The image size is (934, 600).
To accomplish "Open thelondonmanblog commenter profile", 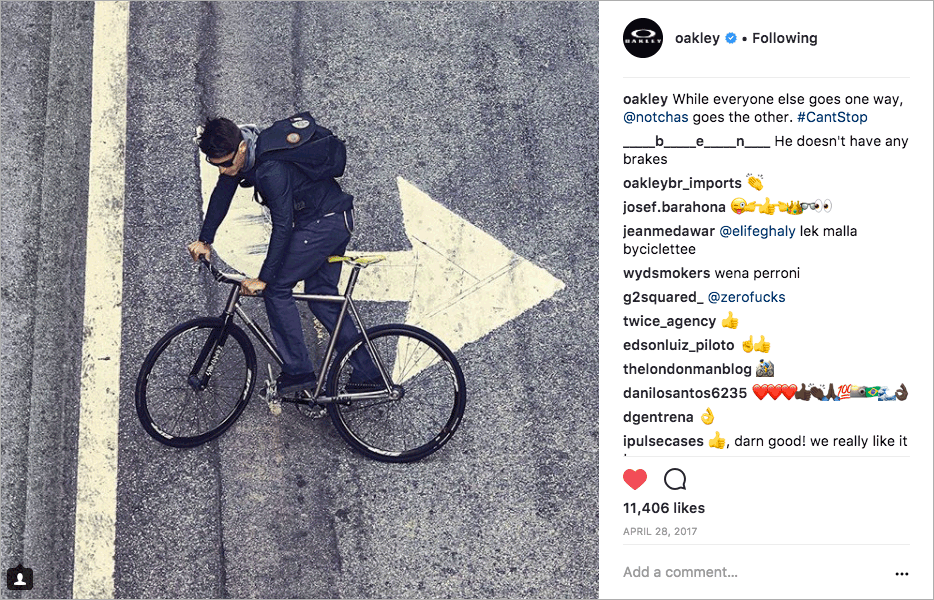I will [687, 369].
